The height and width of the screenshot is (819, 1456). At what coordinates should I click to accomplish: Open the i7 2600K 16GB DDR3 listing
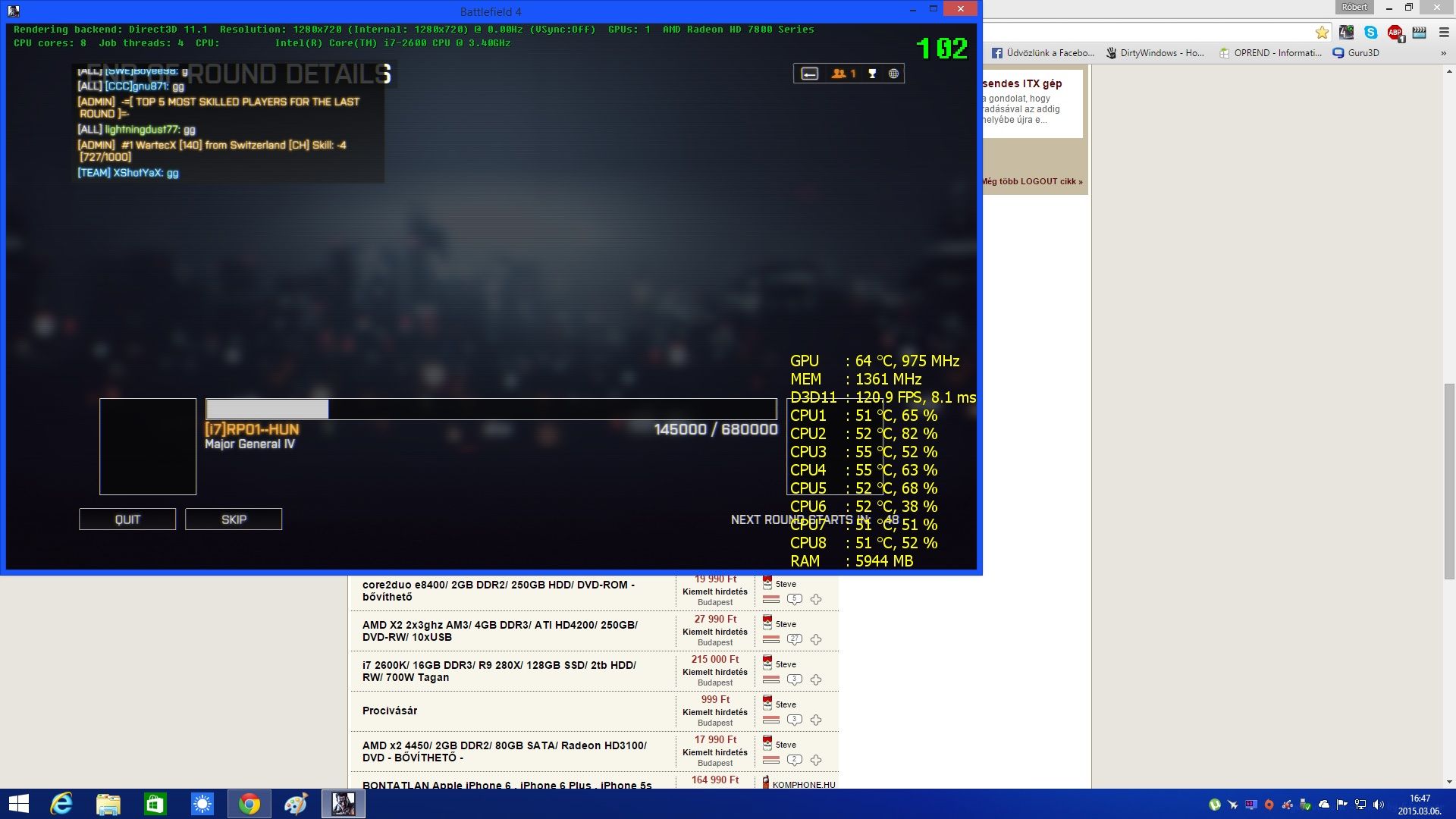pyautogui.click(x=499, y=671)
